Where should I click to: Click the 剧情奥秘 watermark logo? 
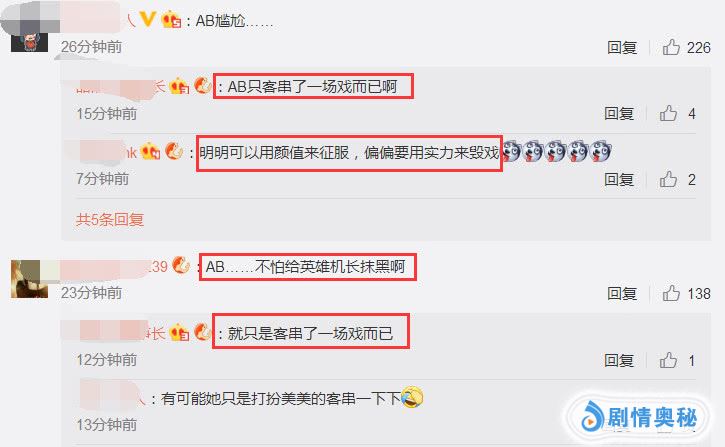639,418
